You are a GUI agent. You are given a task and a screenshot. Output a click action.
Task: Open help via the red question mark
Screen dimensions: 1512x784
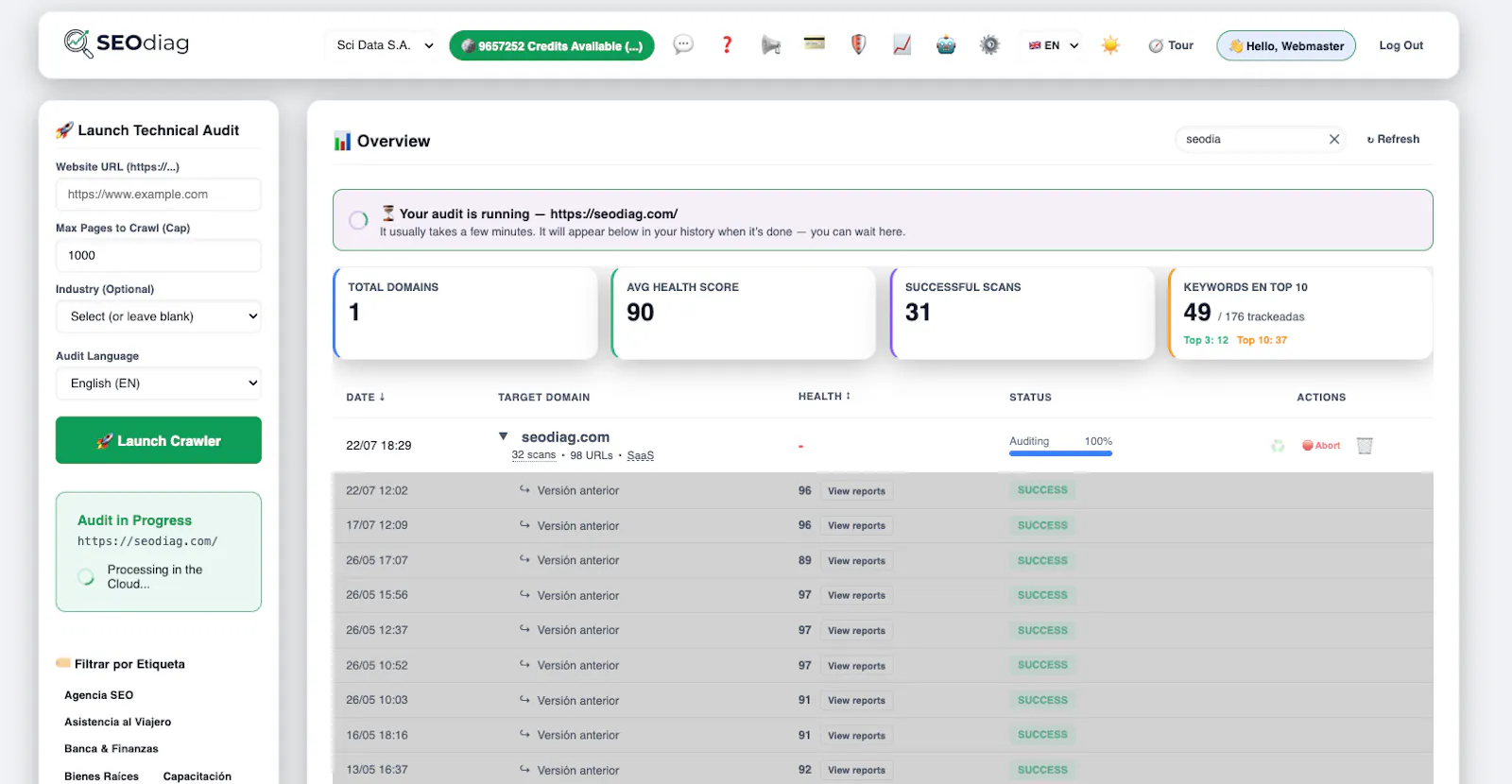coord(727,44)
